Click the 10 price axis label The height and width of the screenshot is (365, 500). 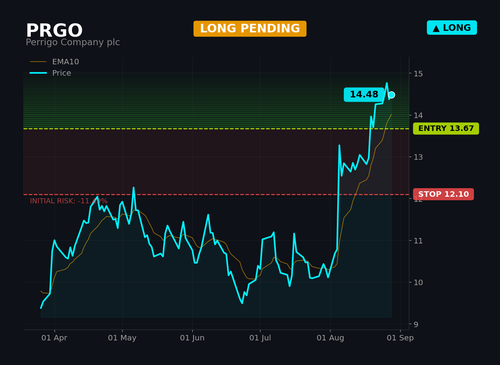tap(418, 282)
